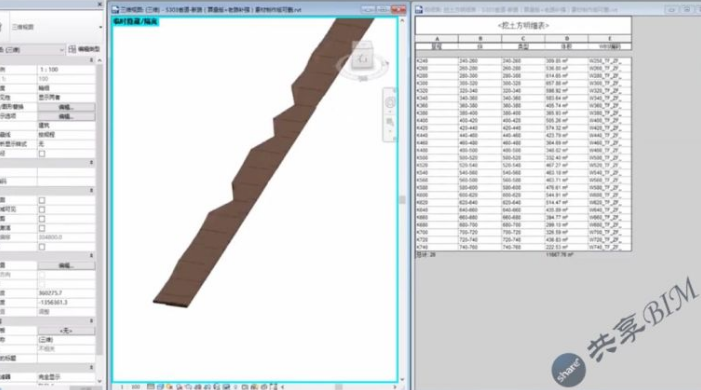
Task: Toggle the third checkbox in the extents section
Action: (42, 219)
